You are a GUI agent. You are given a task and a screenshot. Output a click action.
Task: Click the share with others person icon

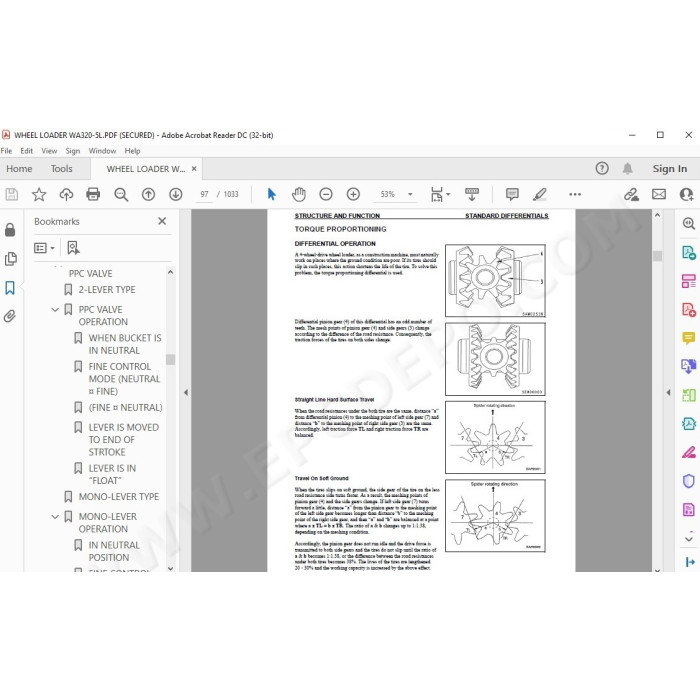click(686, 194)
